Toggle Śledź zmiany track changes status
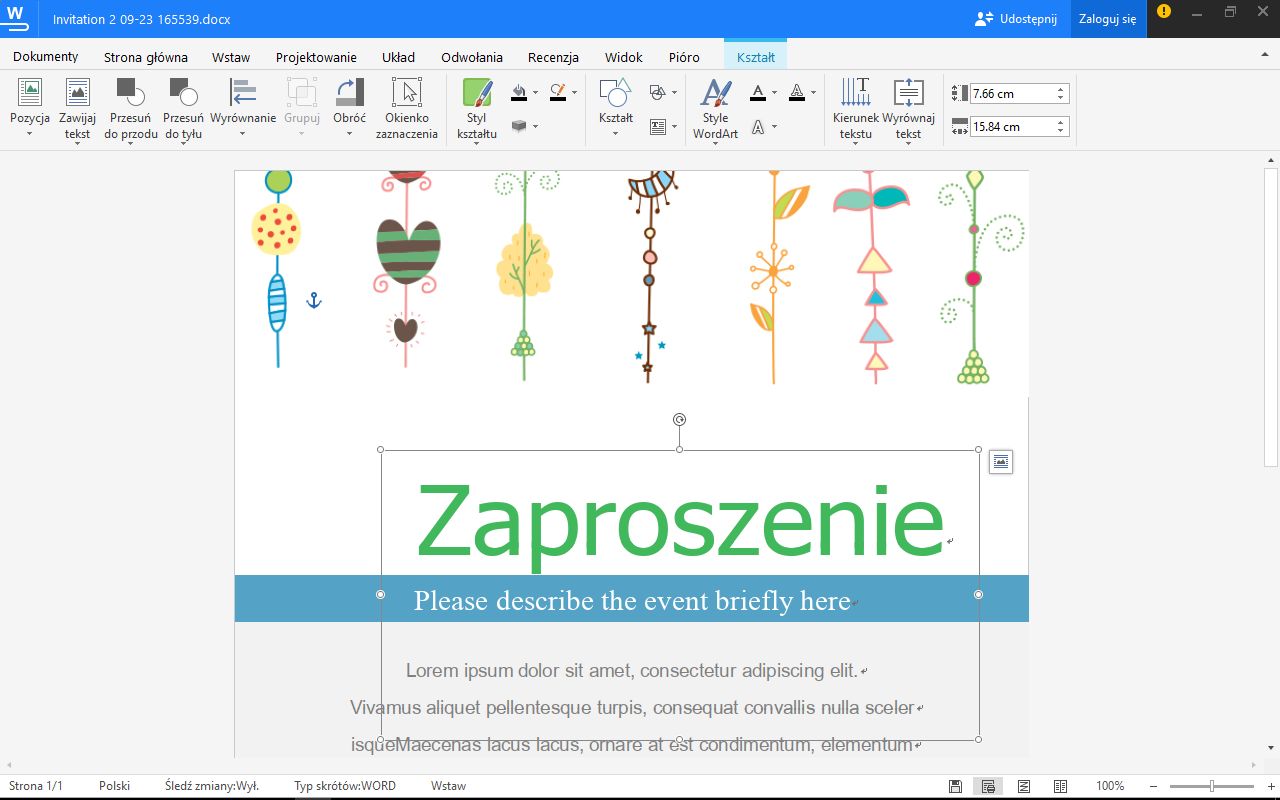1280x800 pixels. [x=212, y=786]
